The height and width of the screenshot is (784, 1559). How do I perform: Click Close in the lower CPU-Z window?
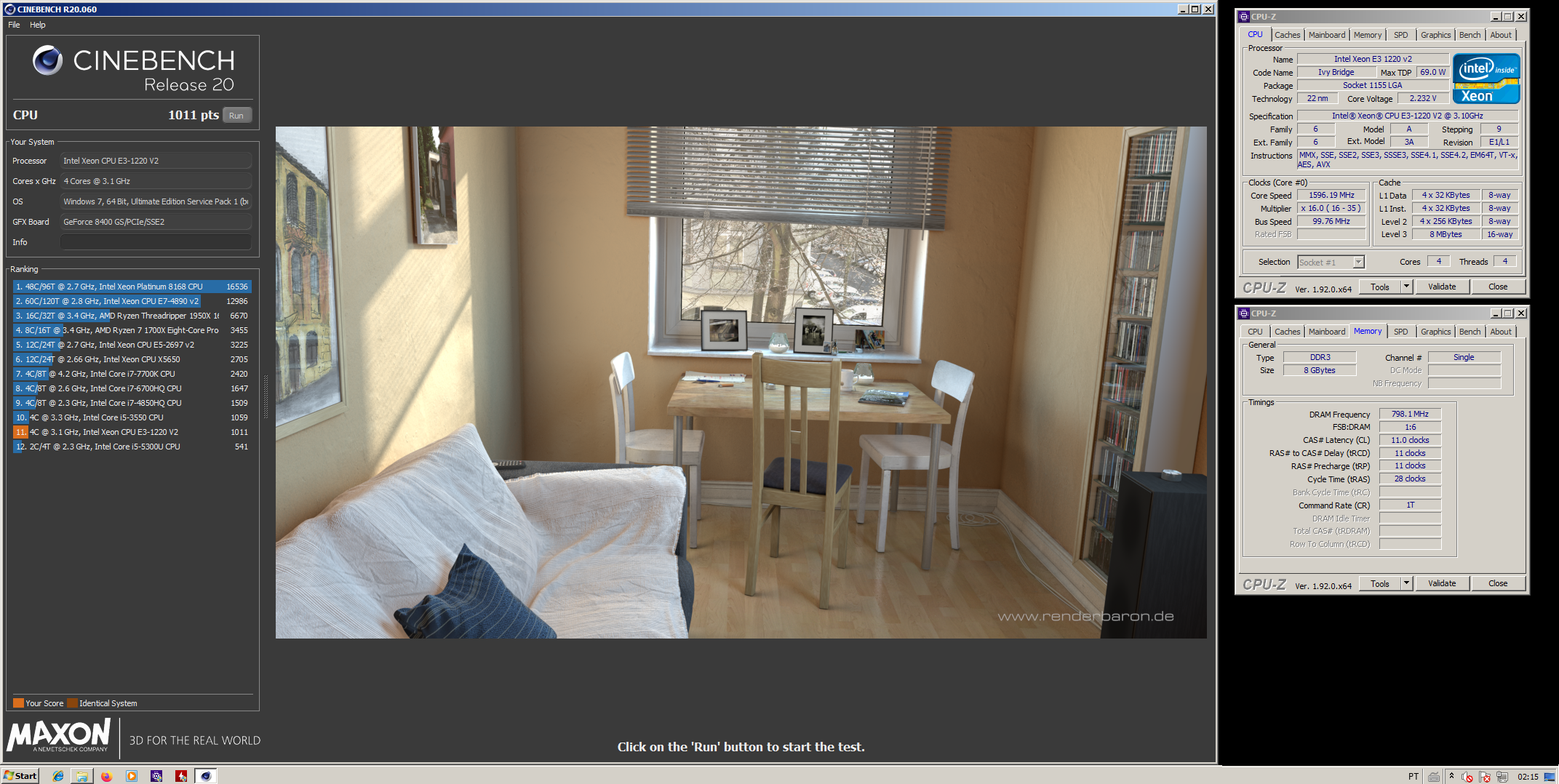pos(1498,583)
